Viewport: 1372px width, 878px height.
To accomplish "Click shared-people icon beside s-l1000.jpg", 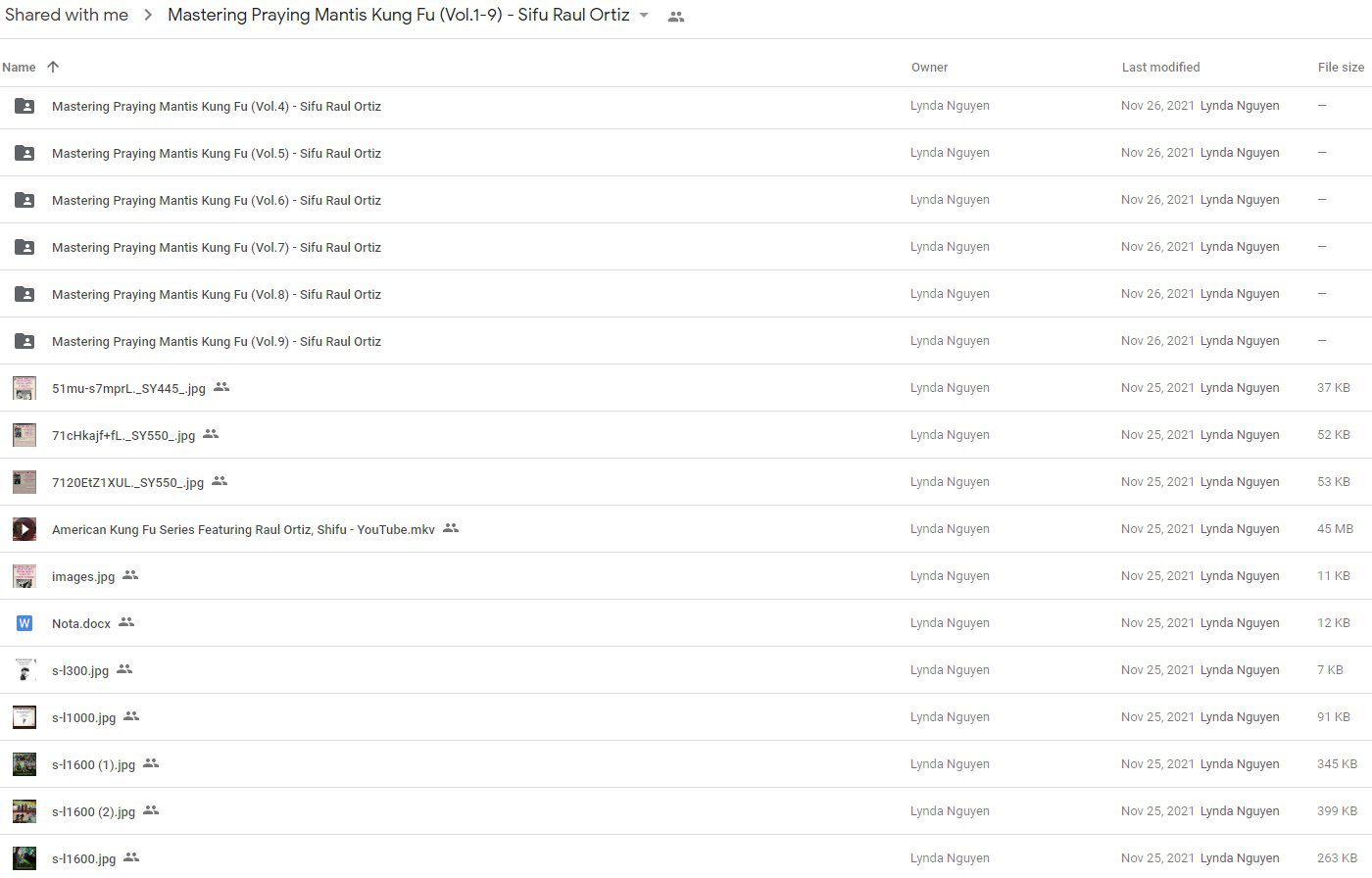I will [131, 716].
